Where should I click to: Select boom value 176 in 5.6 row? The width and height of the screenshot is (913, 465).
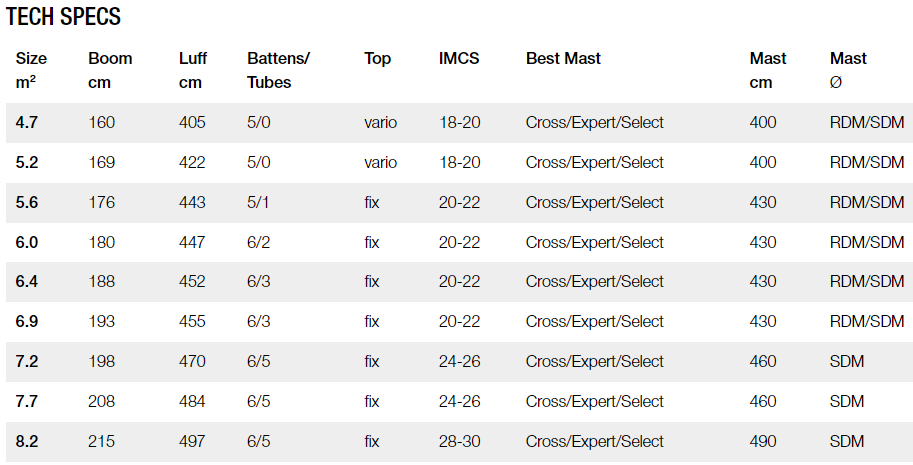pyautogui.click(x=101, y=203)
